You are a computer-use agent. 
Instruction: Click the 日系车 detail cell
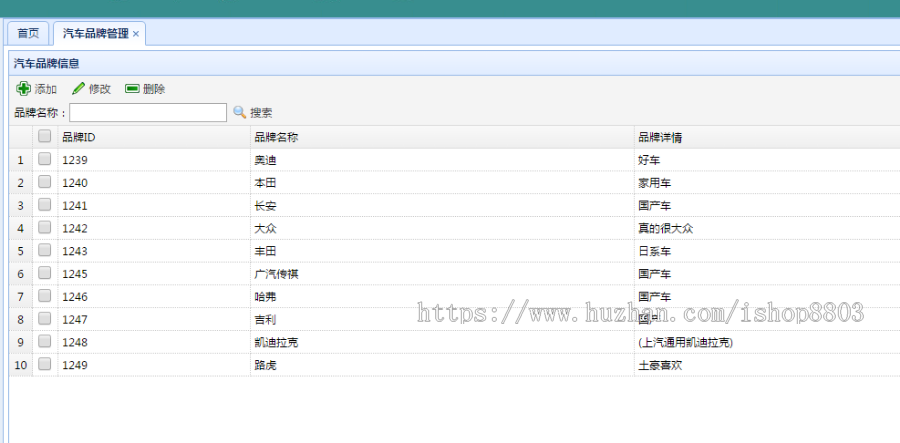pos(767,251)
